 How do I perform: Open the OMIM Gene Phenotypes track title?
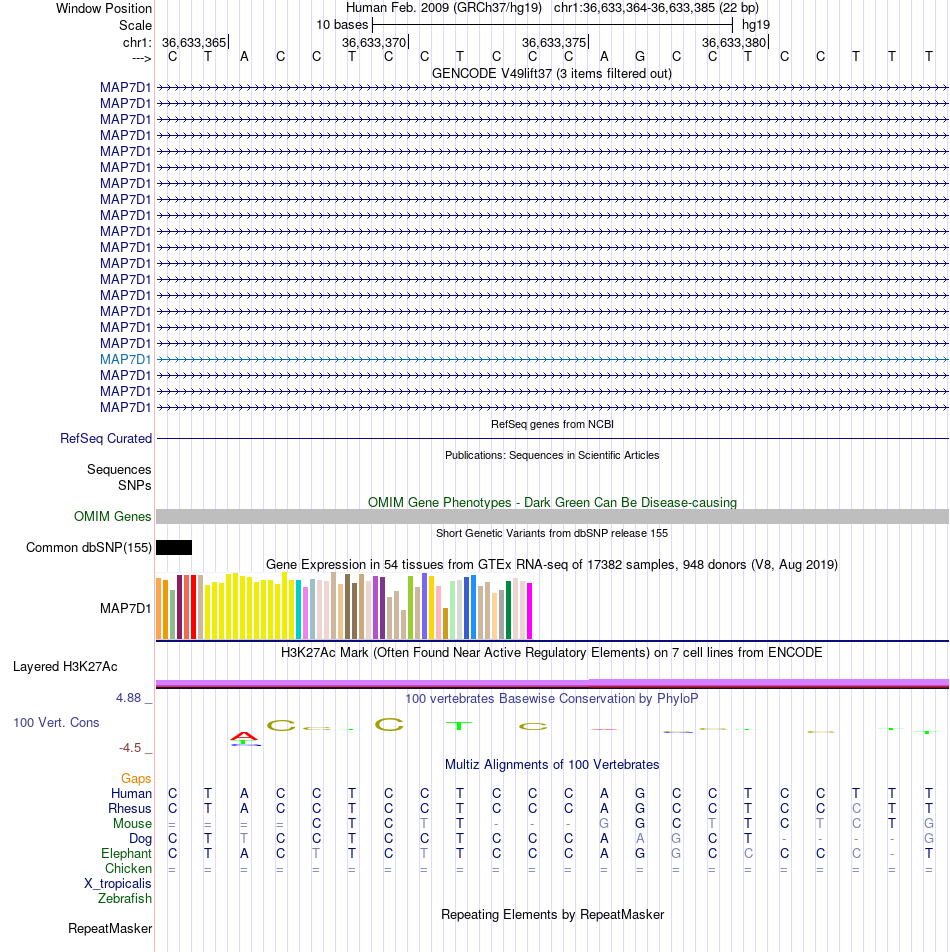(x=552, y=503)
